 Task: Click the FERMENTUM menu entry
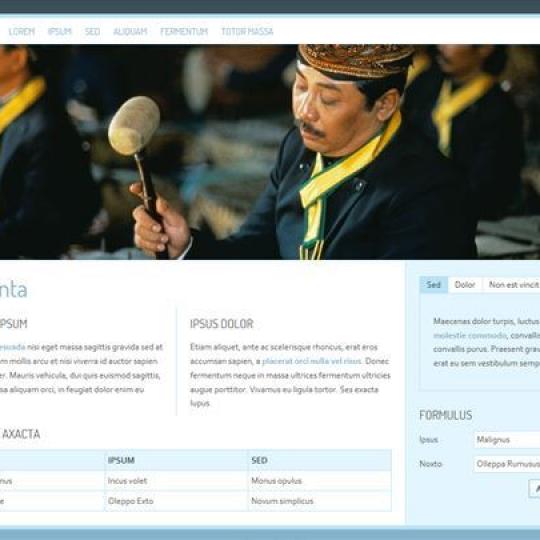[x=184, y=32]
